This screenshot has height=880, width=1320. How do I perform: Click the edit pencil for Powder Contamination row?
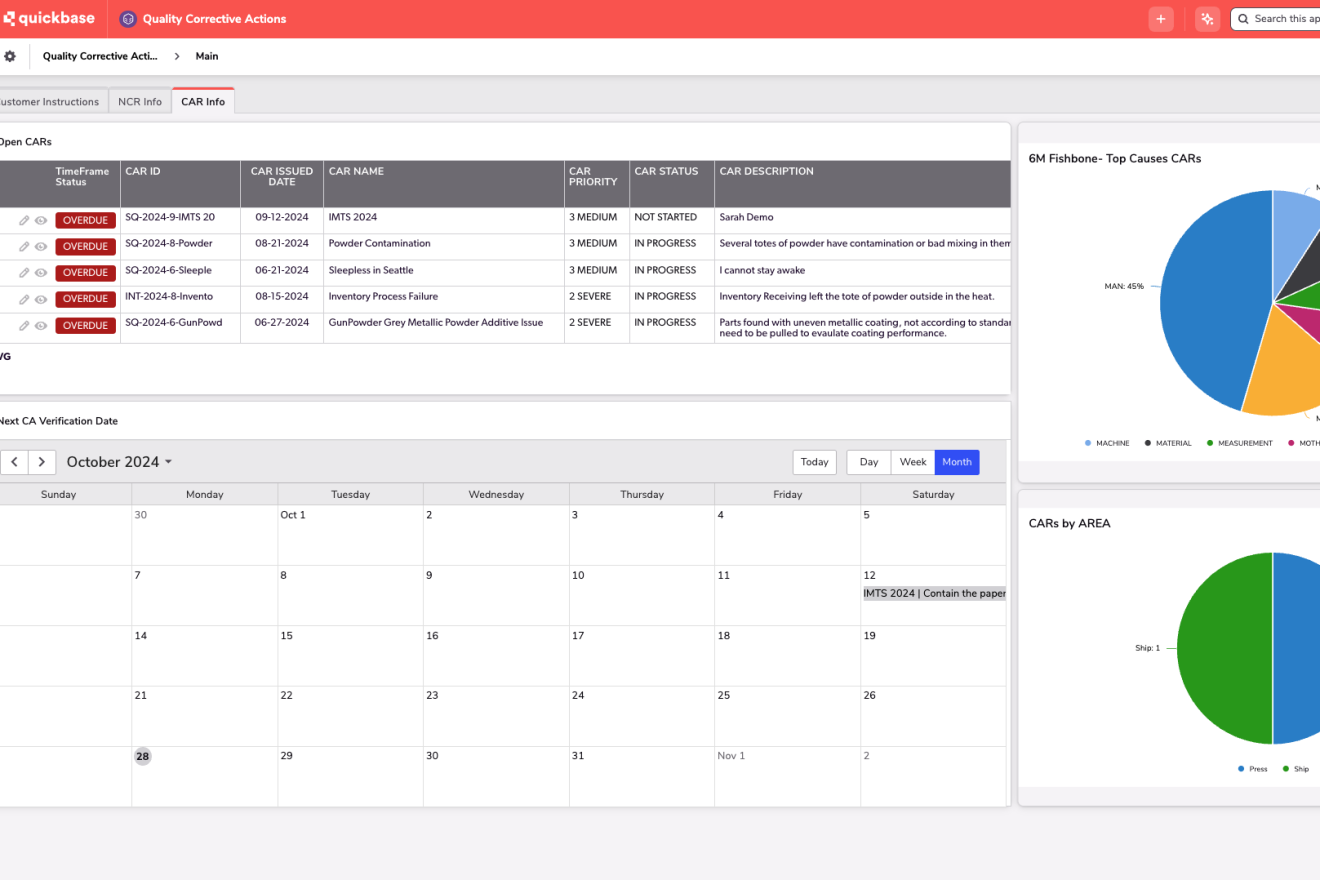24,247
